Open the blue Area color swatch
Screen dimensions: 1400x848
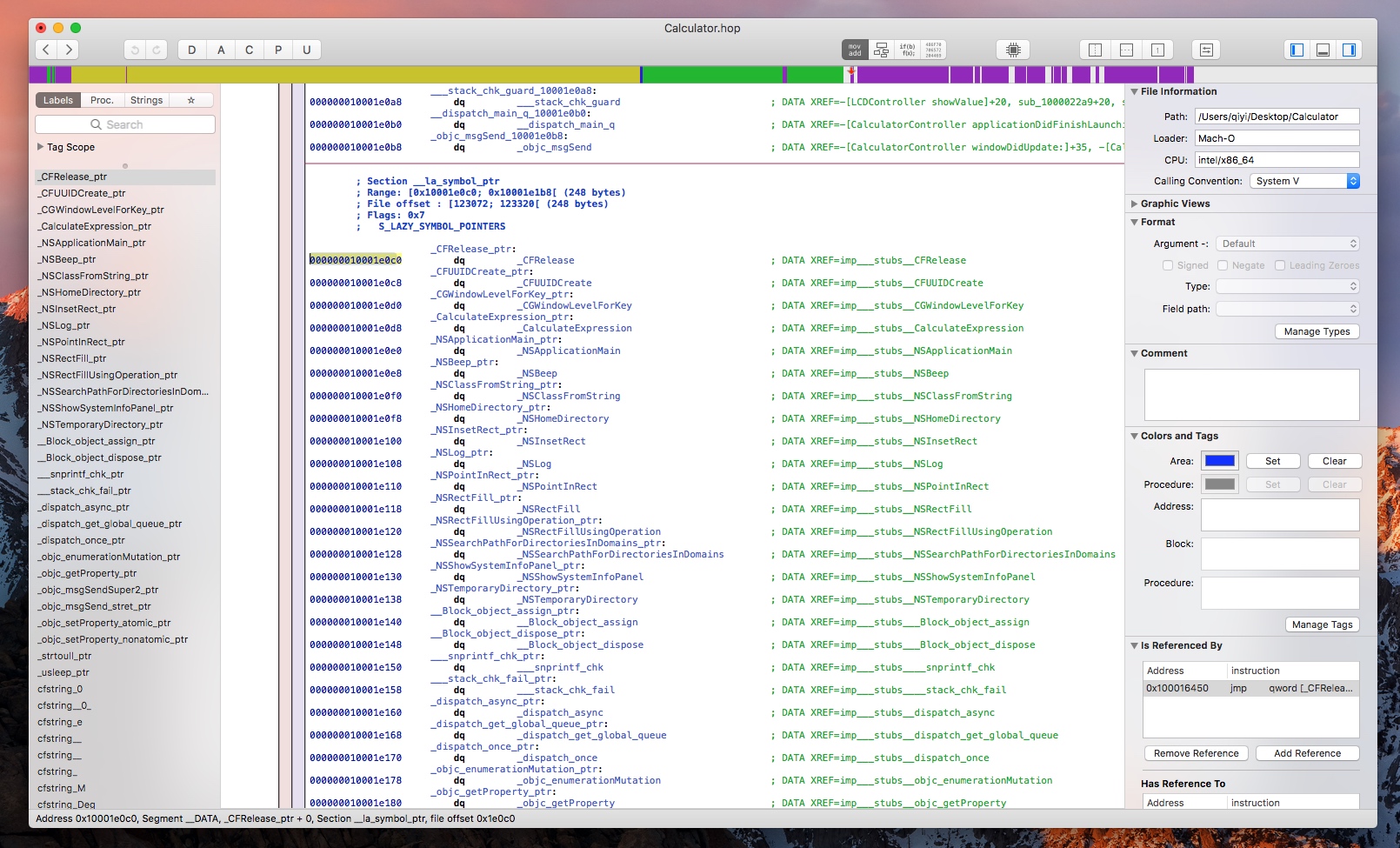click(1220, 461)
